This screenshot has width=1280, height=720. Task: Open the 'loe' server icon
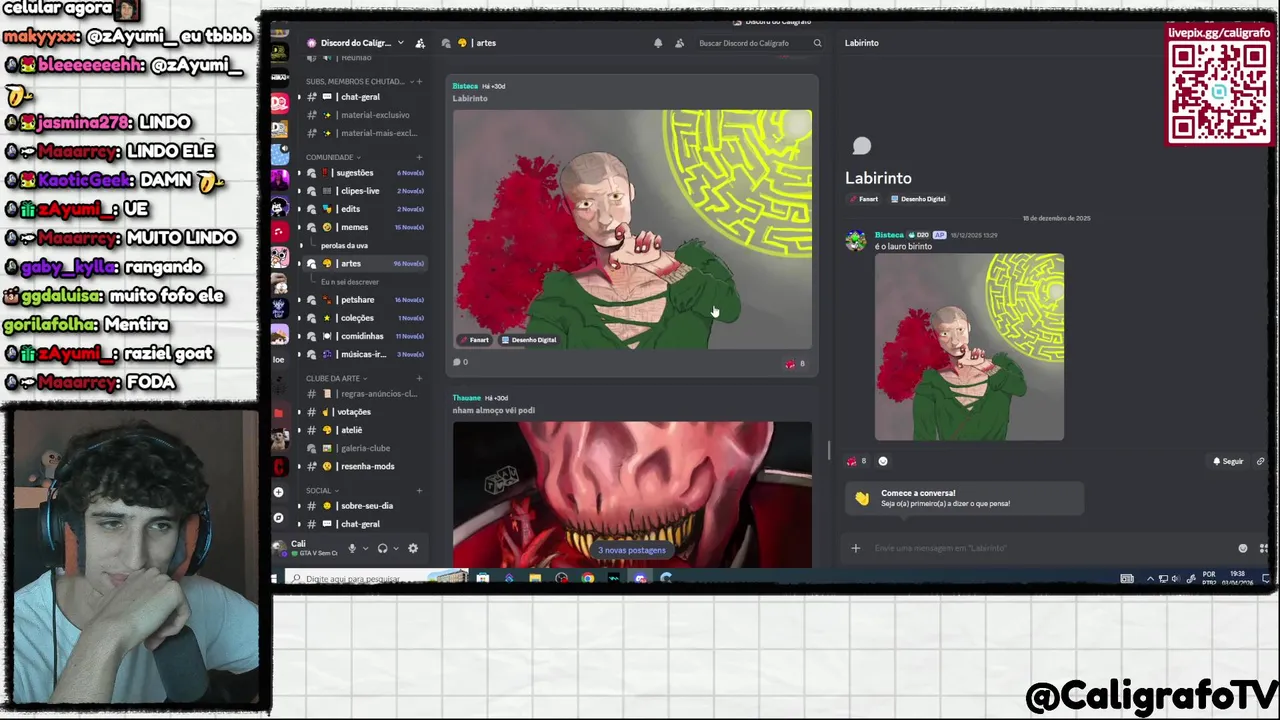279,359
